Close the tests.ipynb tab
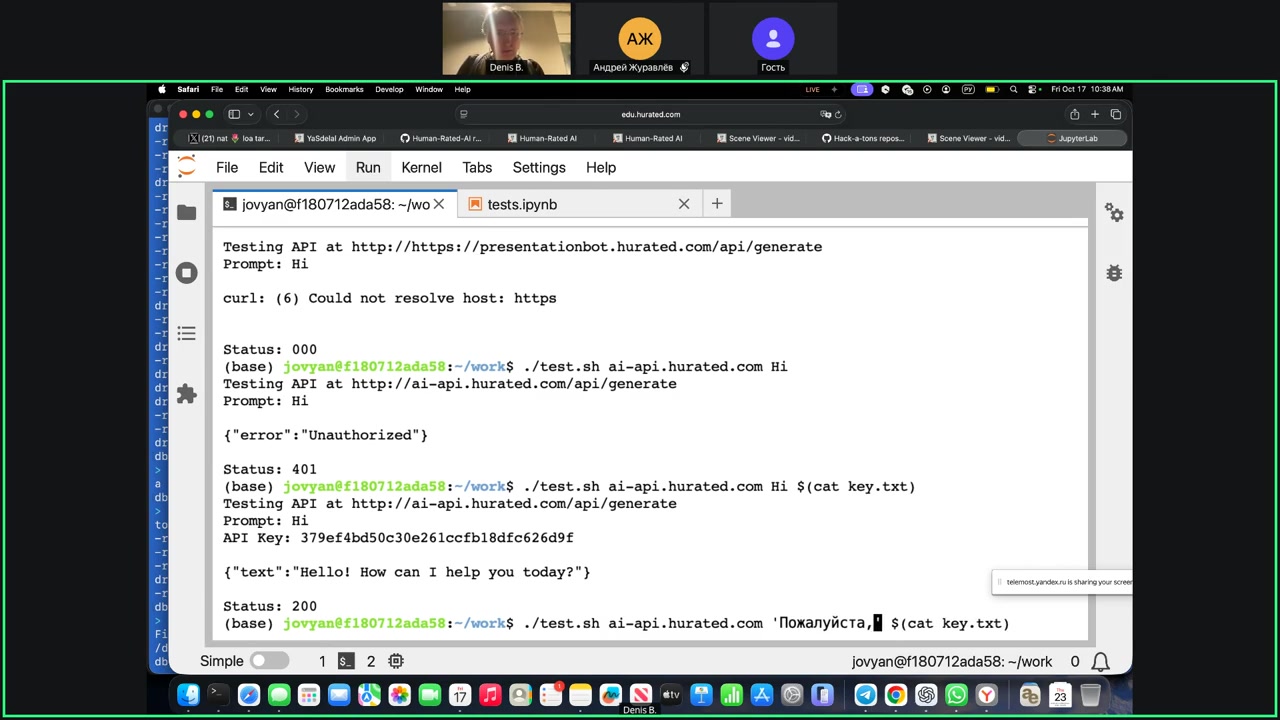 click(684, 204)
